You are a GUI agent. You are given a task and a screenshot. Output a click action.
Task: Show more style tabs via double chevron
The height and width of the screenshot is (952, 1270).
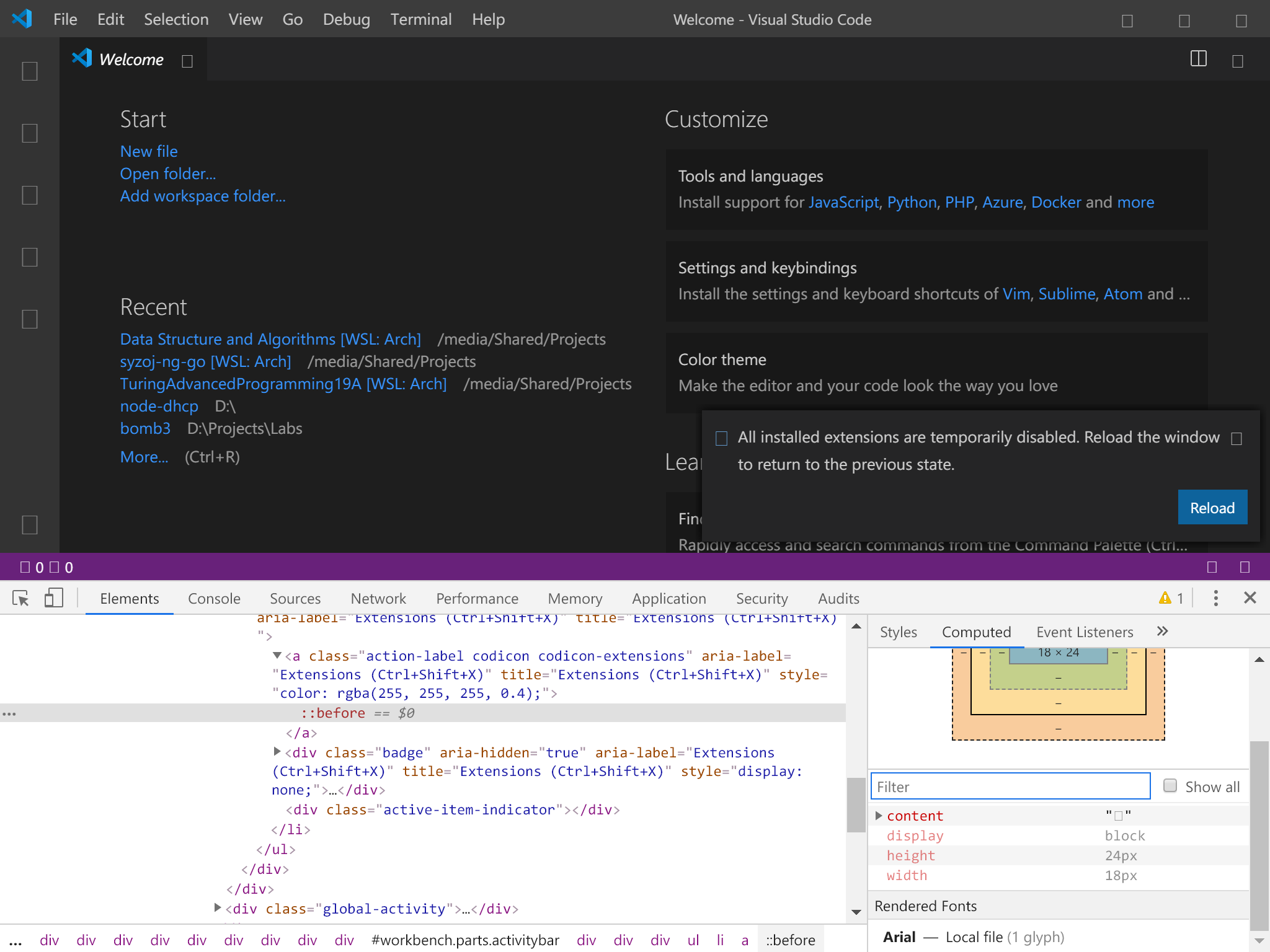[x=1162, y=632]
